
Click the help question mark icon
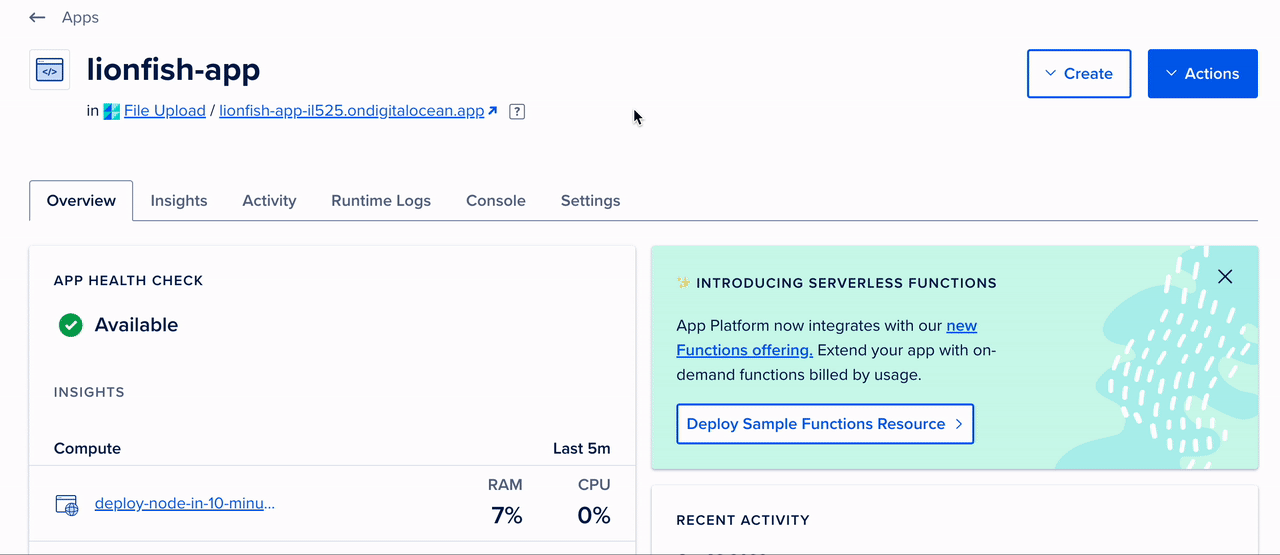(x=517, y=111)
